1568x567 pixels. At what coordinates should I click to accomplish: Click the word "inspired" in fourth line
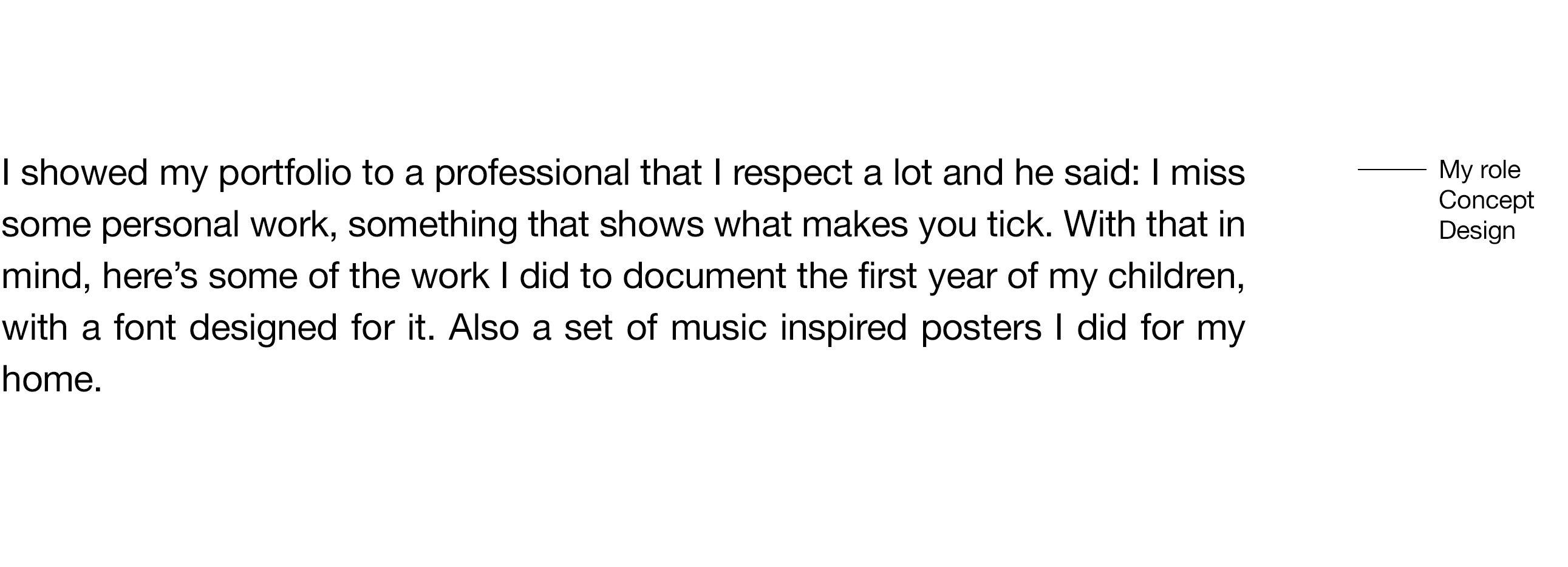pos(844,329)
